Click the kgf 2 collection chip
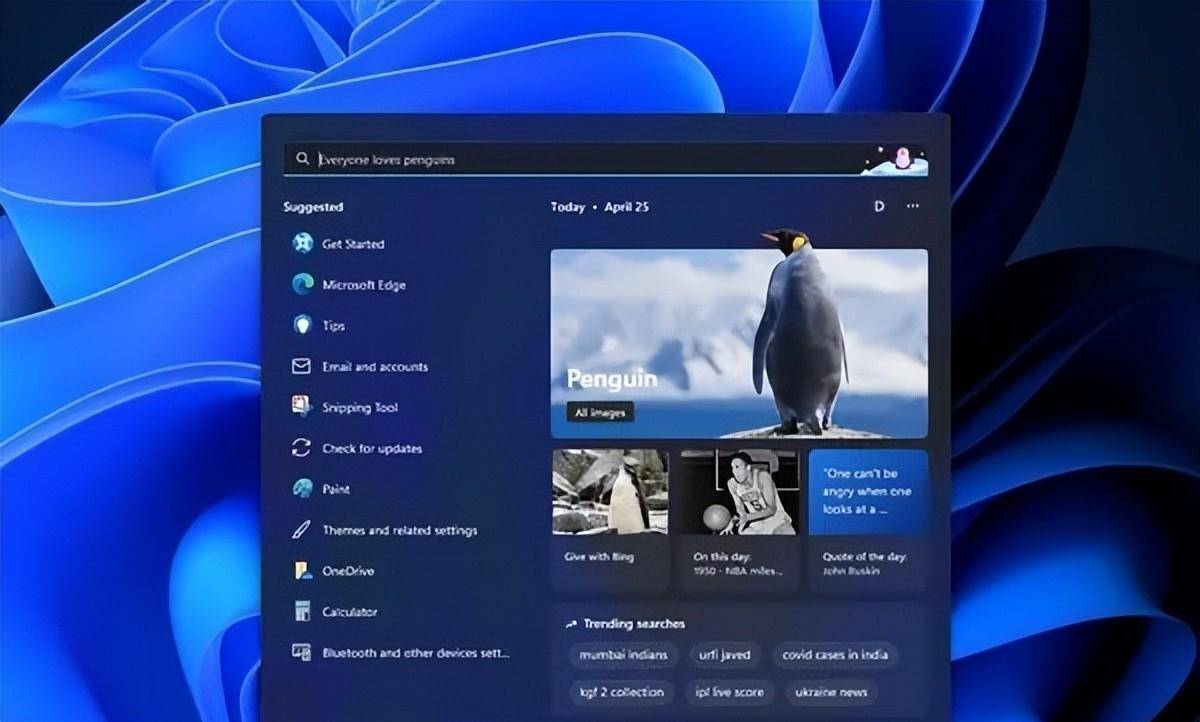1200x722 pixels. pyautogui.click(x=622, y=692)
